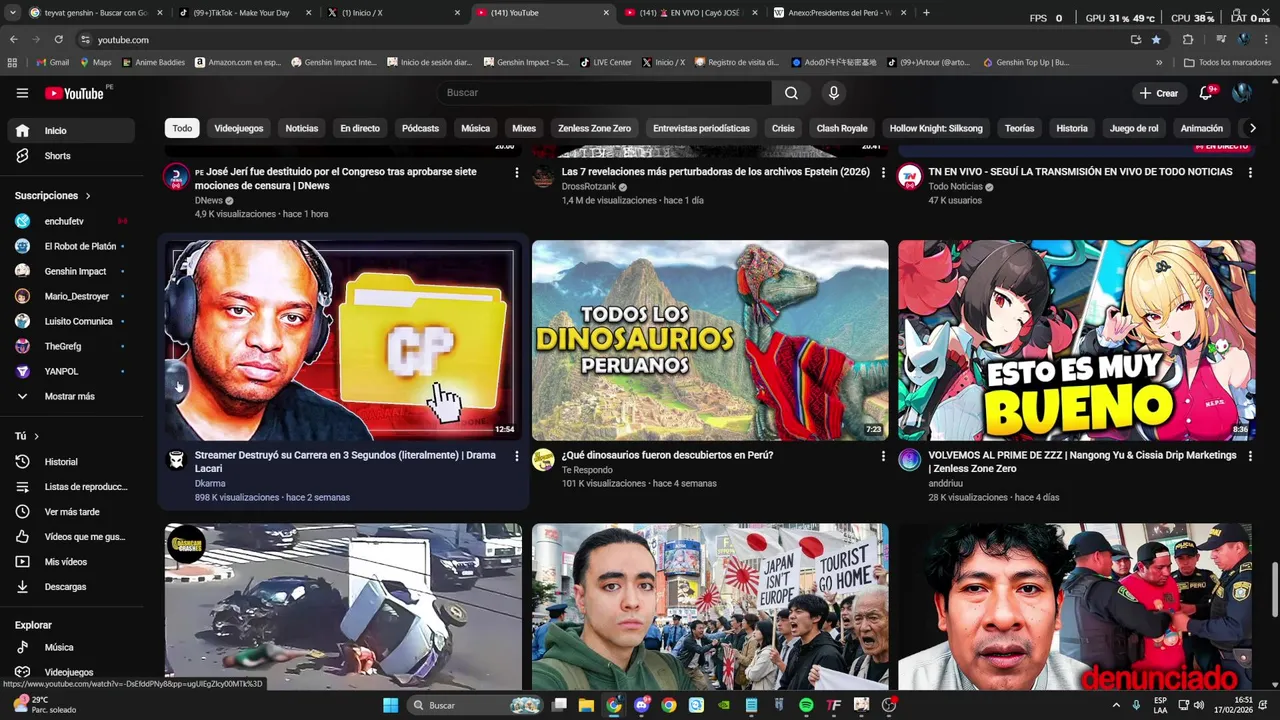Open Streamer Destruyó su Carrera thumbnail
The width and height of the screenshot is (1280, 720).
click(x=343, y=340)
